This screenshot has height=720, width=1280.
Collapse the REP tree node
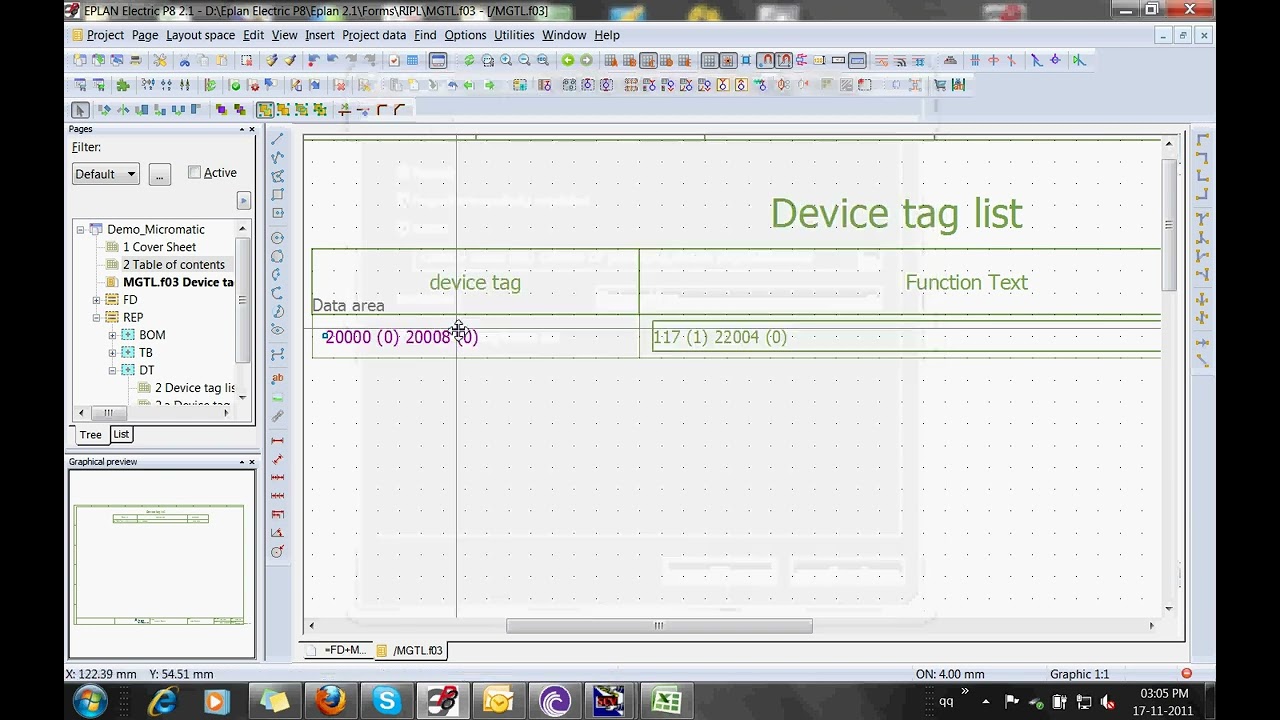pyautogui.click(x=96, y=317)
